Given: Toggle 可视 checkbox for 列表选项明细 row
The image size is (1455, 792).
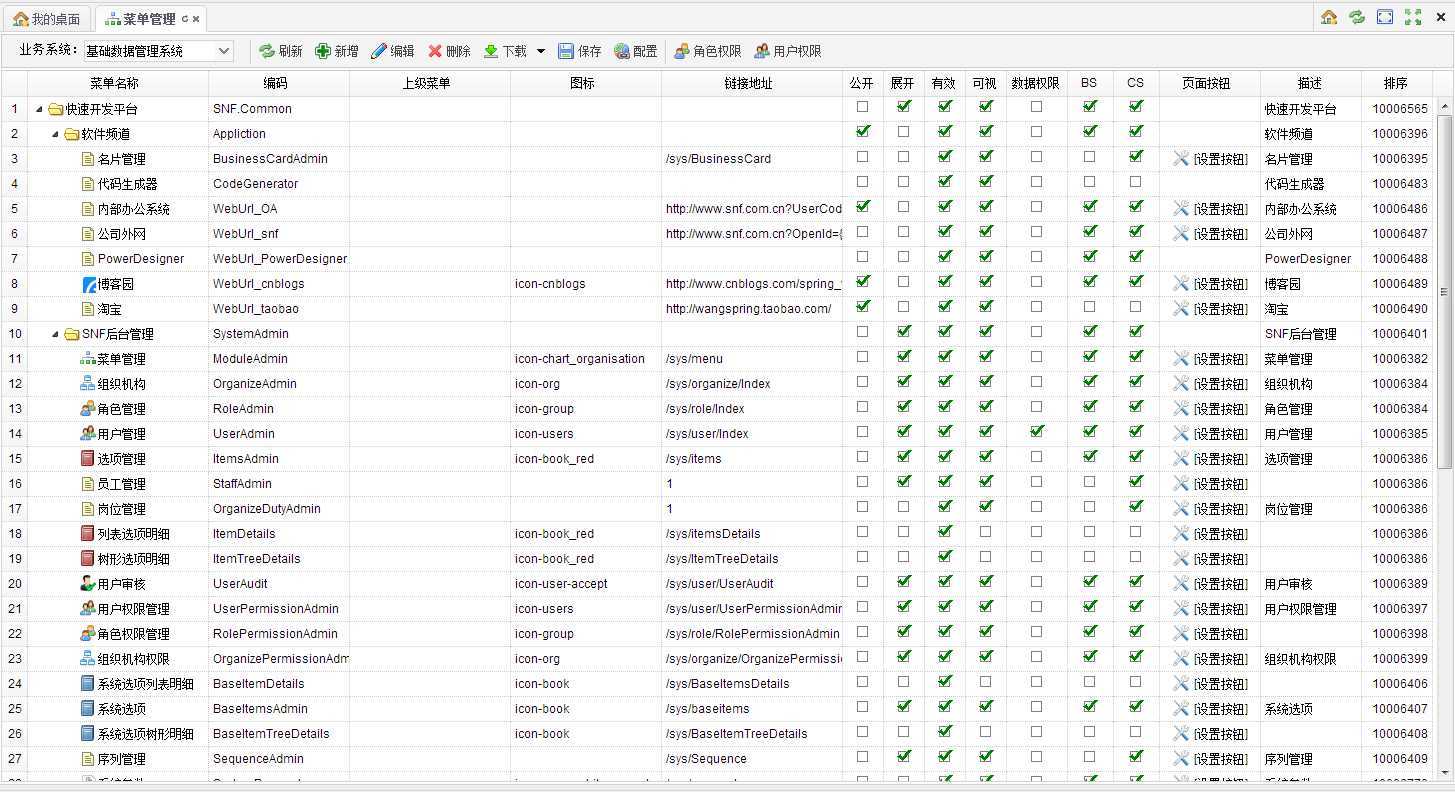Looking at the screenshot, I should [986, 532].
